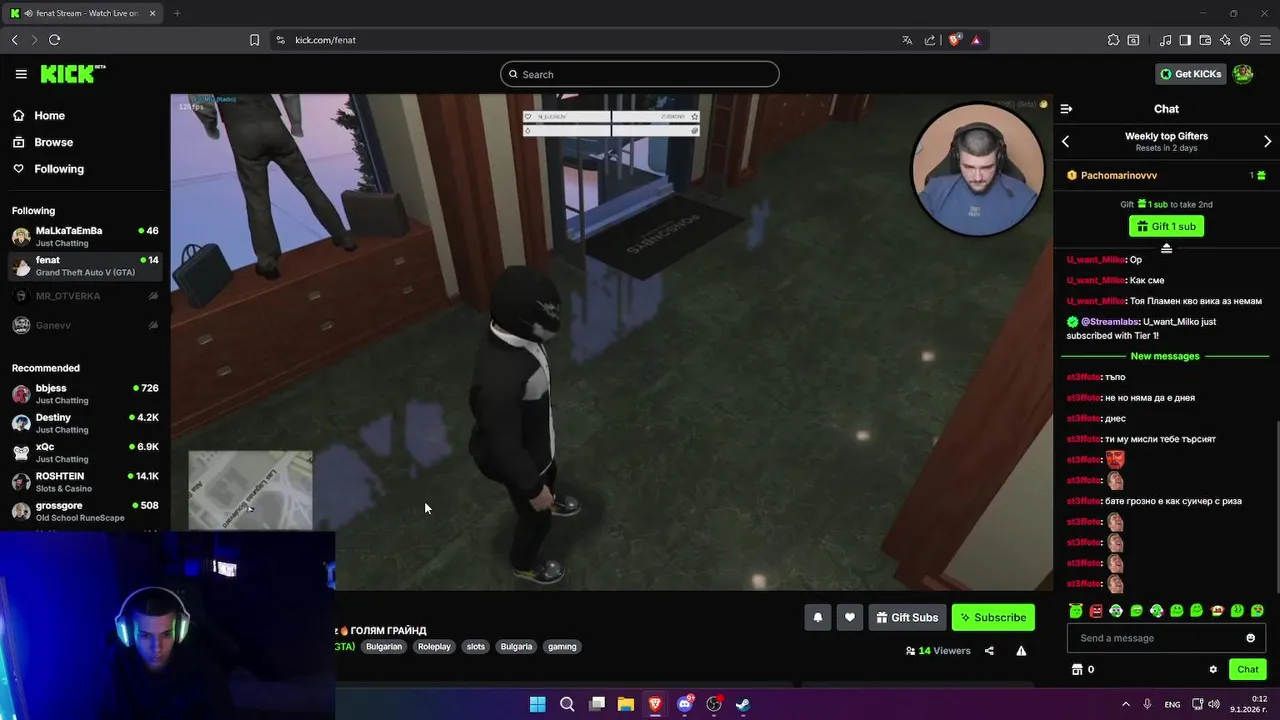Open chat settings gear icon
The width and height of the screenshot is (1280, 720).
tap(1213, 670)
